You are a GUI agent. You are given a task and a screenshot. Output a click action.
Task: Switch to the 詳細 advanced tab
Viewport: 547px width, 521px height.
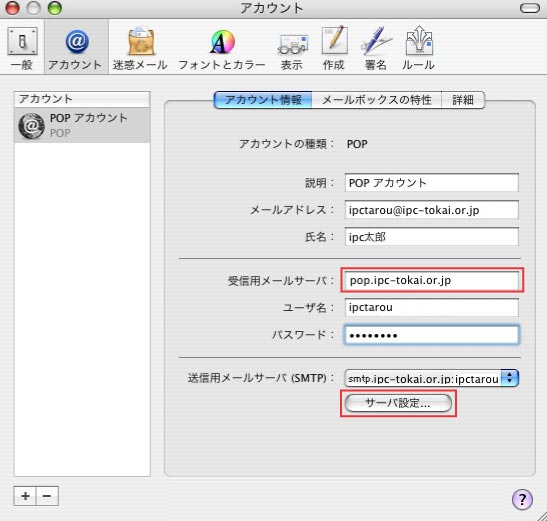pos(463,100)
